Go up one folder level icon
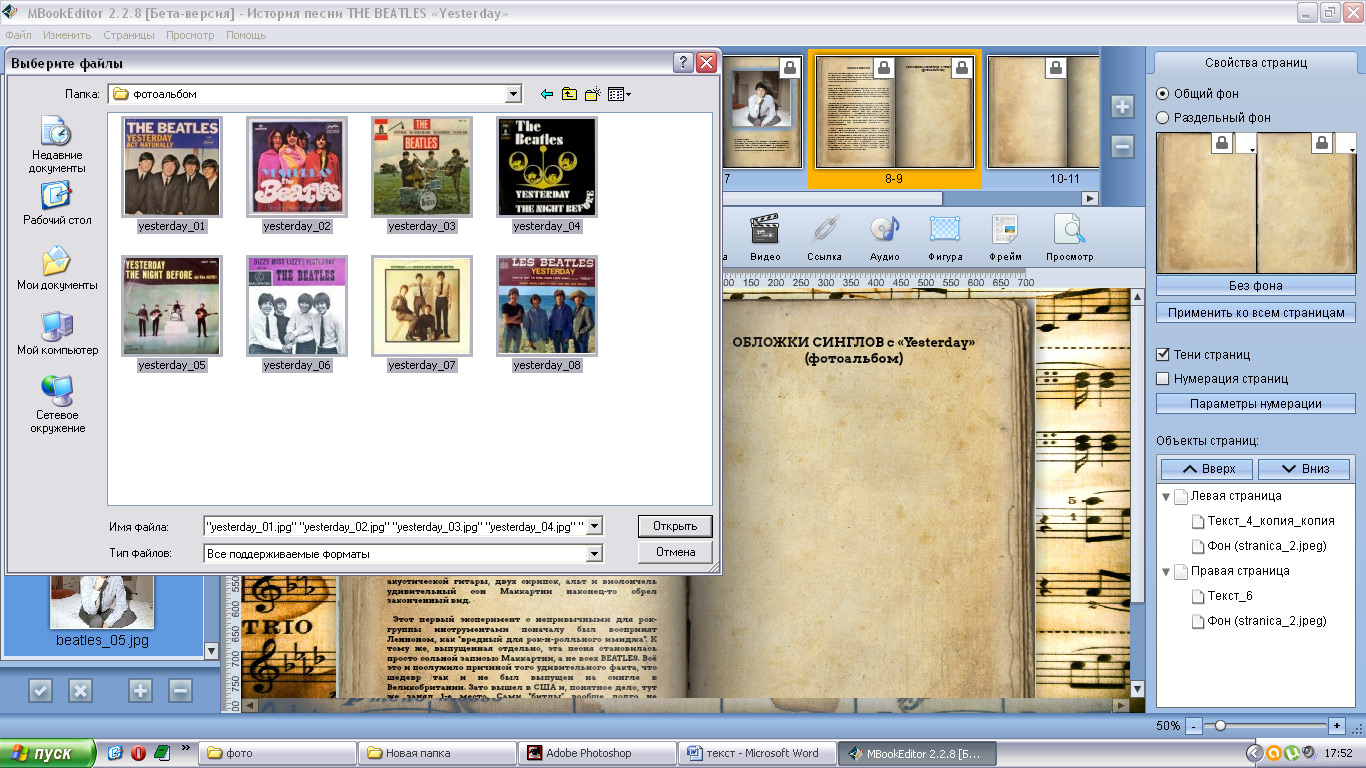 pos(569,94)
